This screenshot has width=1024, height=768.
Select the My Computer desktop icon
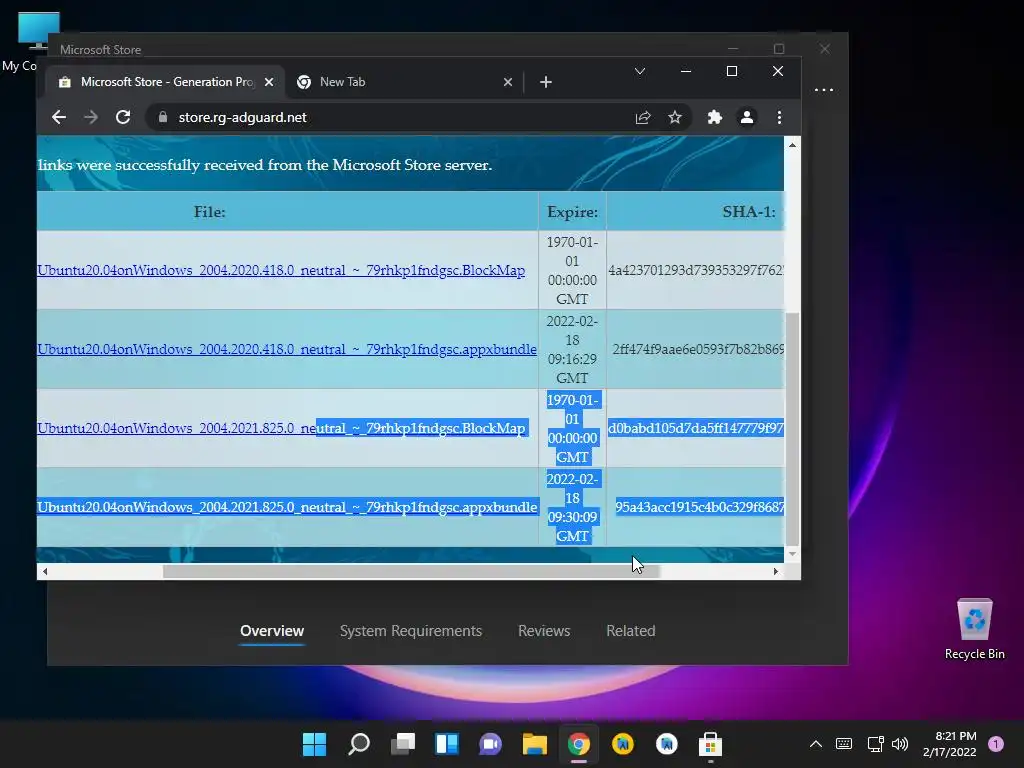(x=24, y=42)
